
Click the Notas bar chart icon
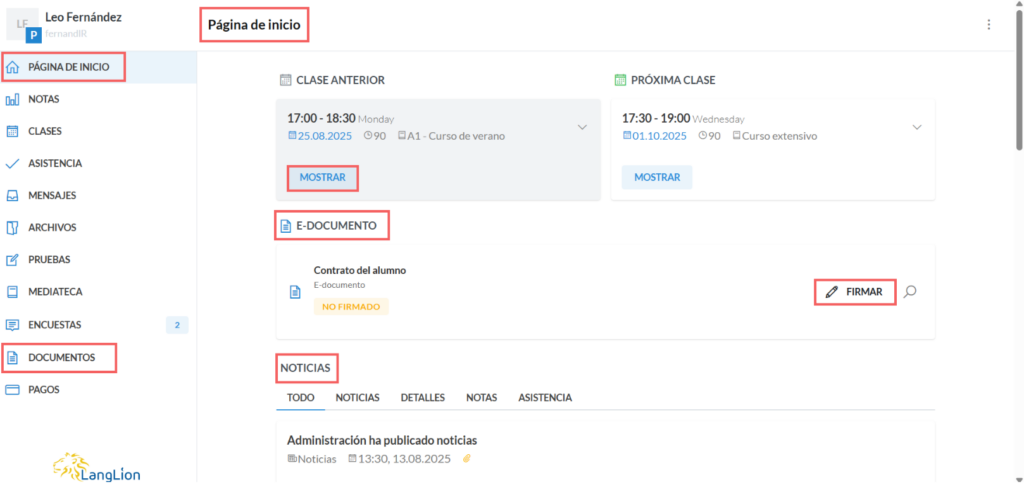click(13, 100)
